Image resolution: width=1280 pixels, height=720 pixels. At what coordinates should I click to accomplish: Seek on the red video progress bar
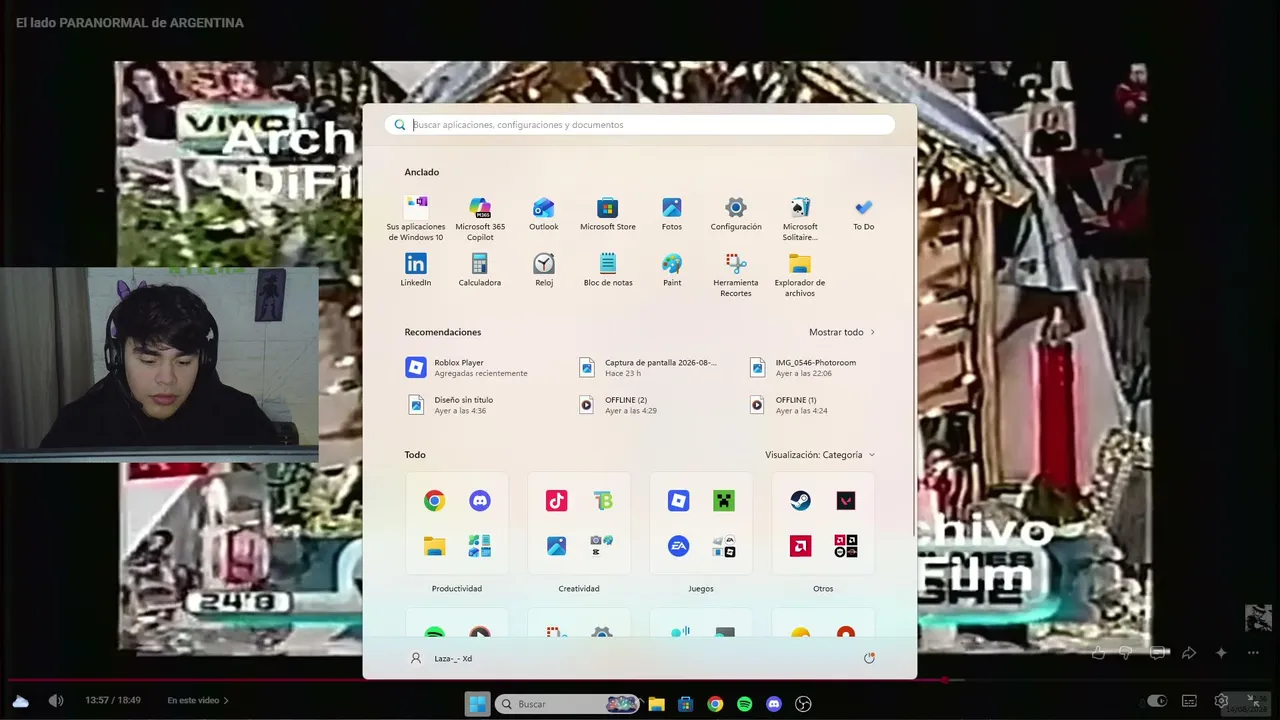point(640,680)
